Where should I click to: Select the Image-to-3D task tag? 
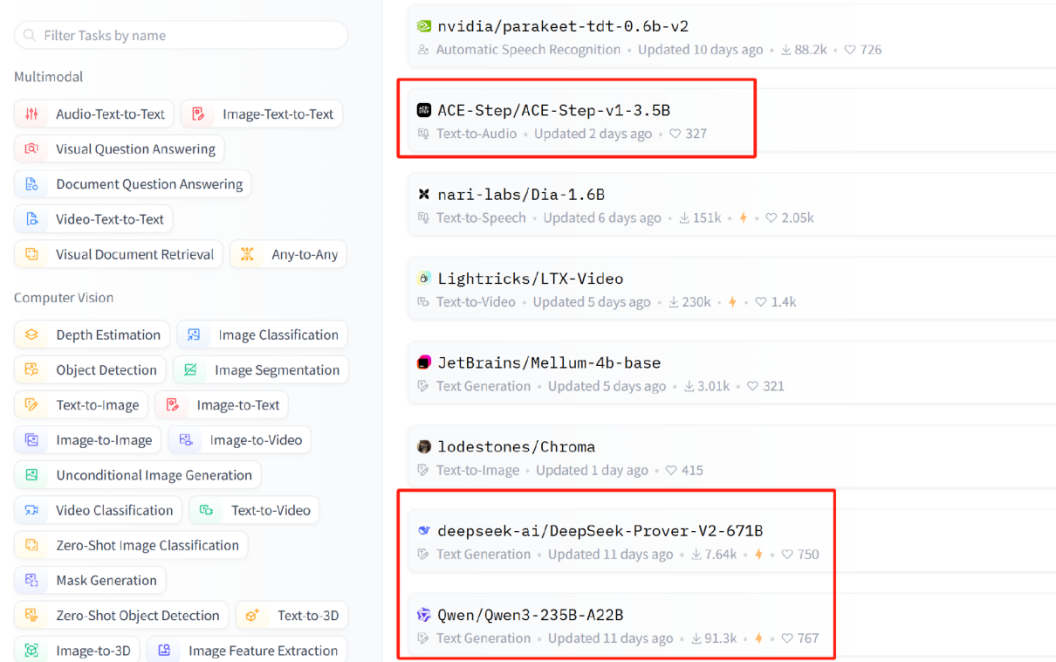(x=77, y=650)
